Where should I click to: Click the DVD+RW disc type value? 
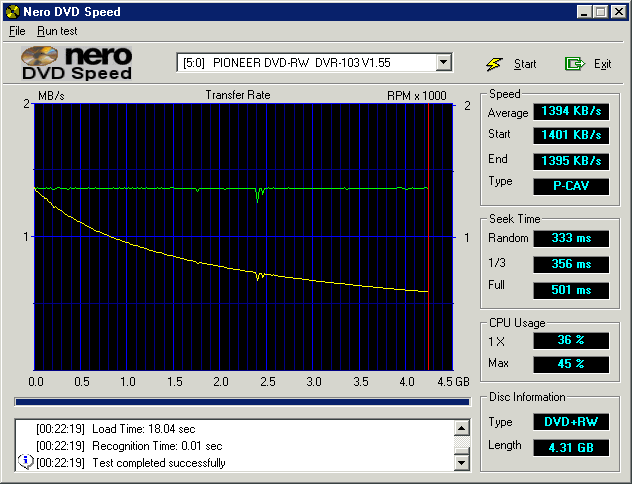click(571, 422)
